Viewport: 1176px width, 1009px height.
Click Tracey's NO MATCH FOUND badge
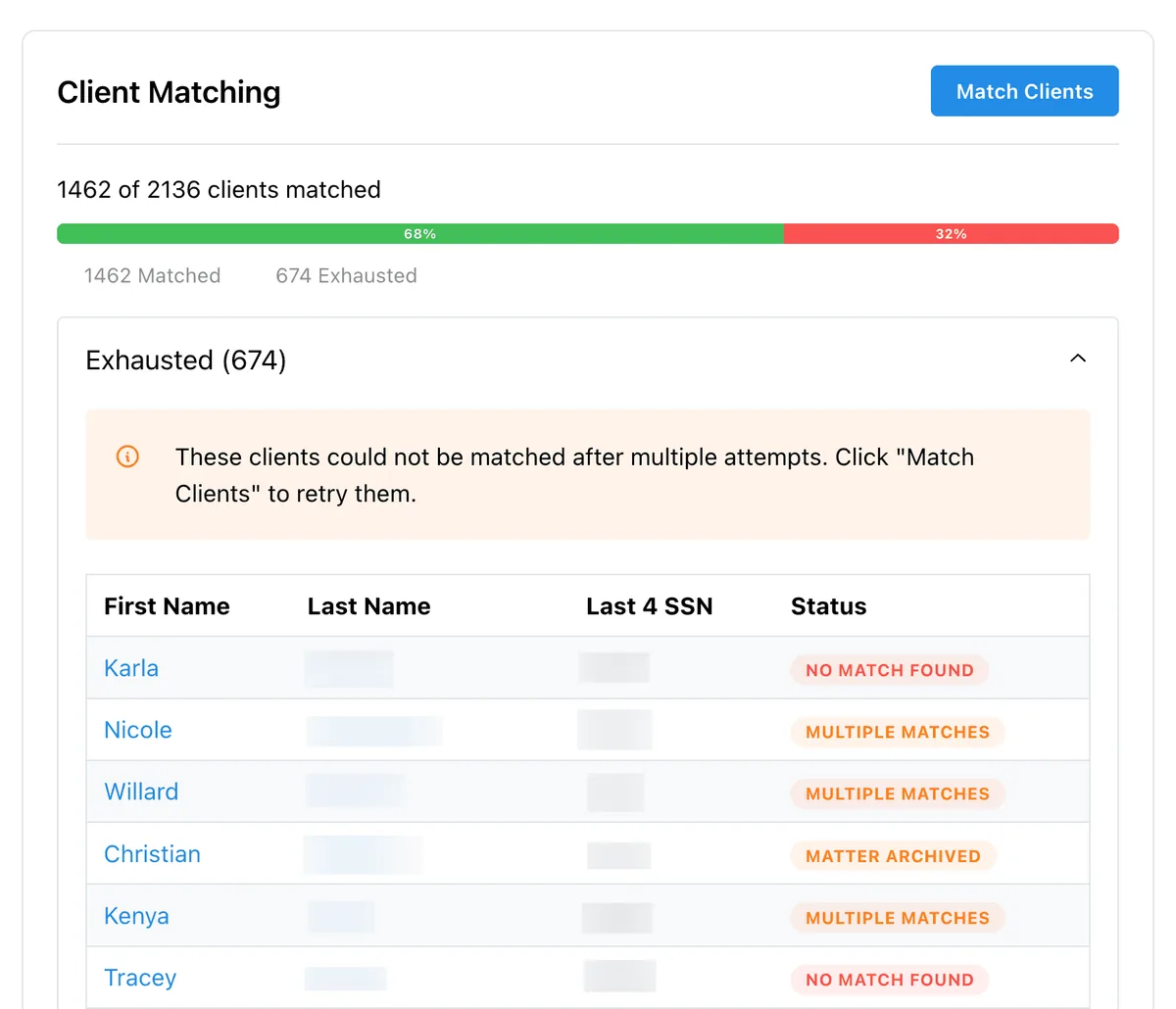pos(889,980)
